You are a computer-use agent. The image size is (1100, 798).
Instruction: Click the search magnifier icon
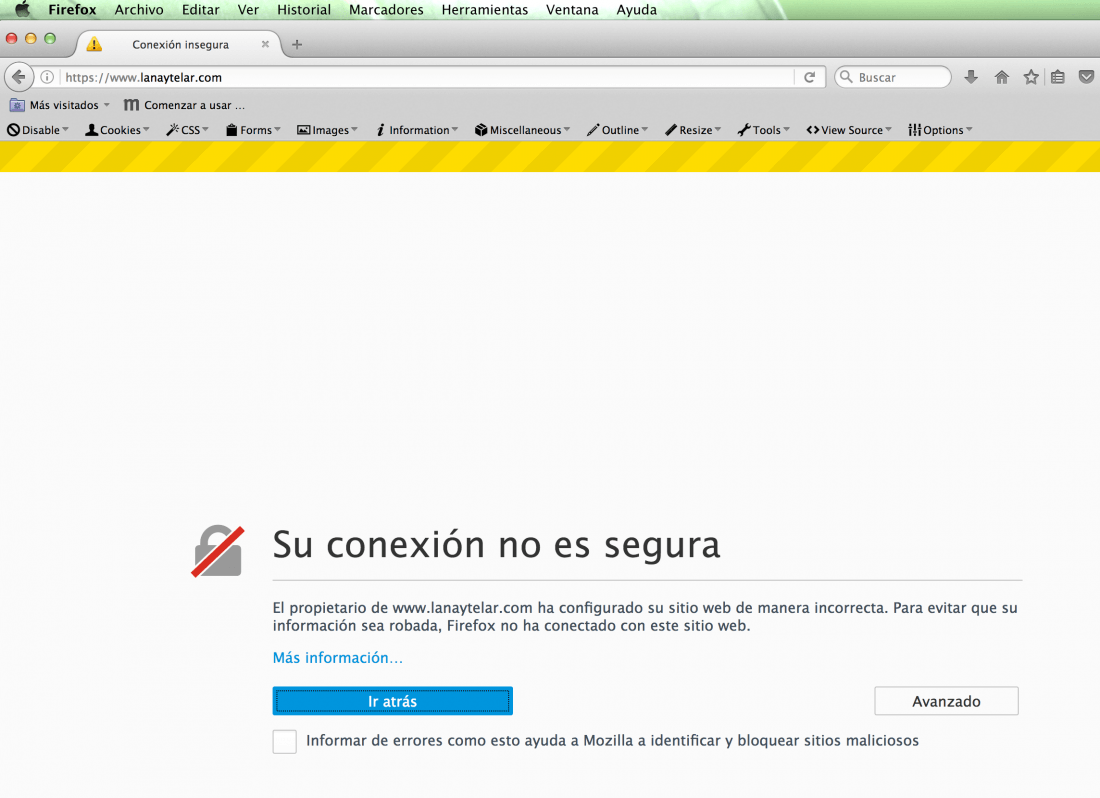[x=847, y=77]
